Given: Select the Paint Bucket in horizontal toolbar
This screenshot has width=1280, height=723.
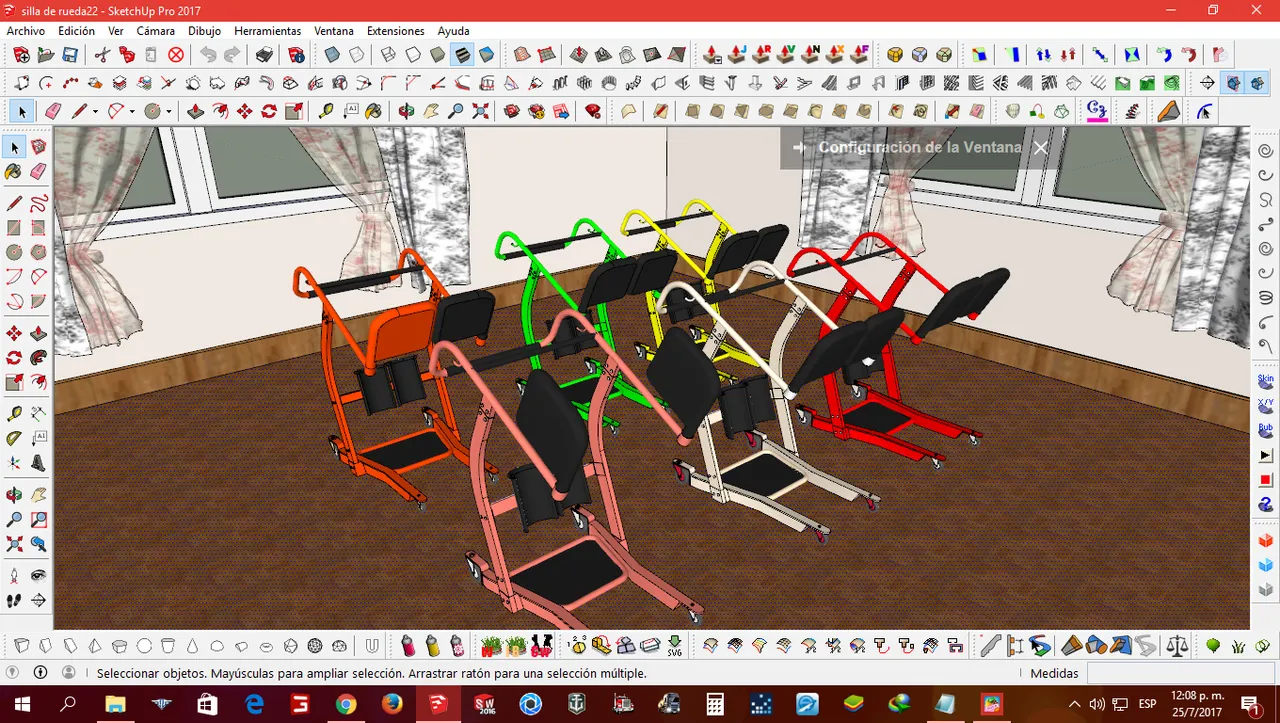Looking at the screenshot, I should 374,111.
